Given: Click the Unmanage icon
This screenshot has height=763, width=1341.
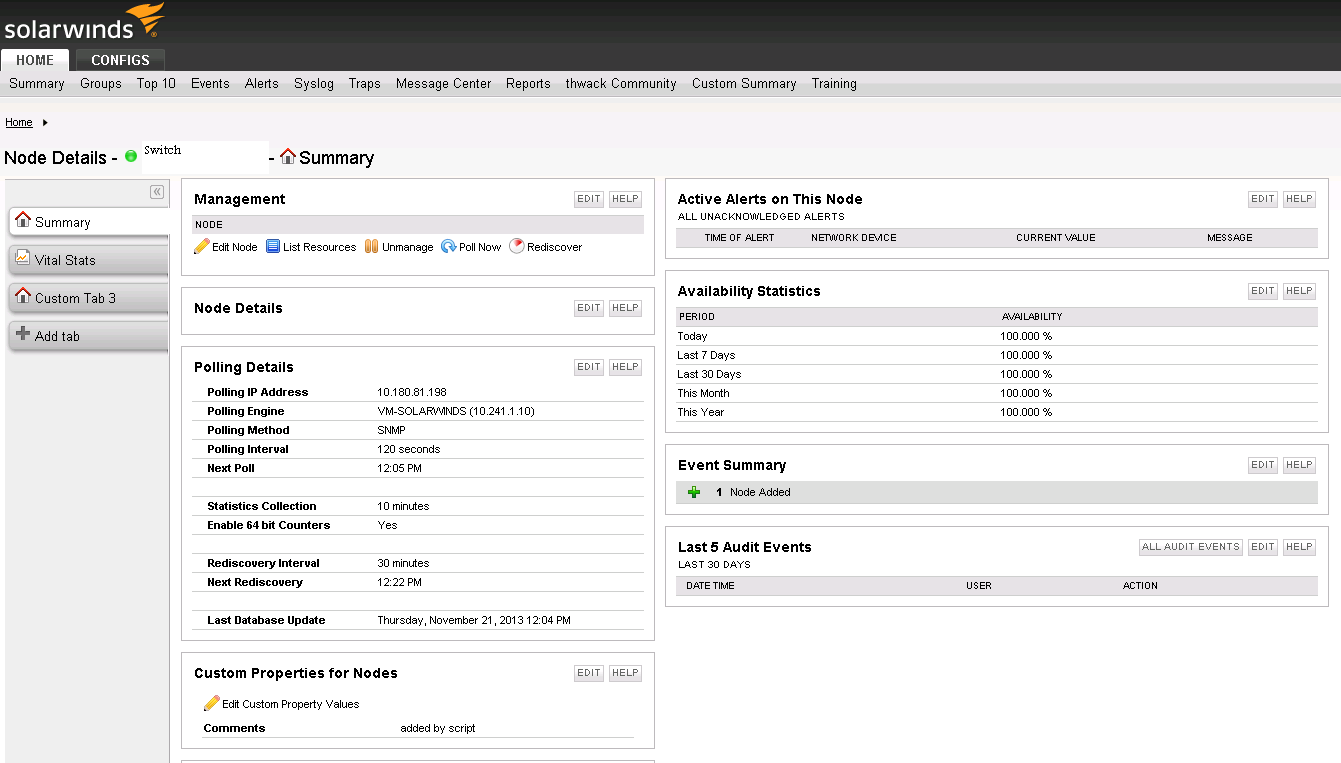Looking at the screenshot, I should pyautogui.click(x=371, y=247).
